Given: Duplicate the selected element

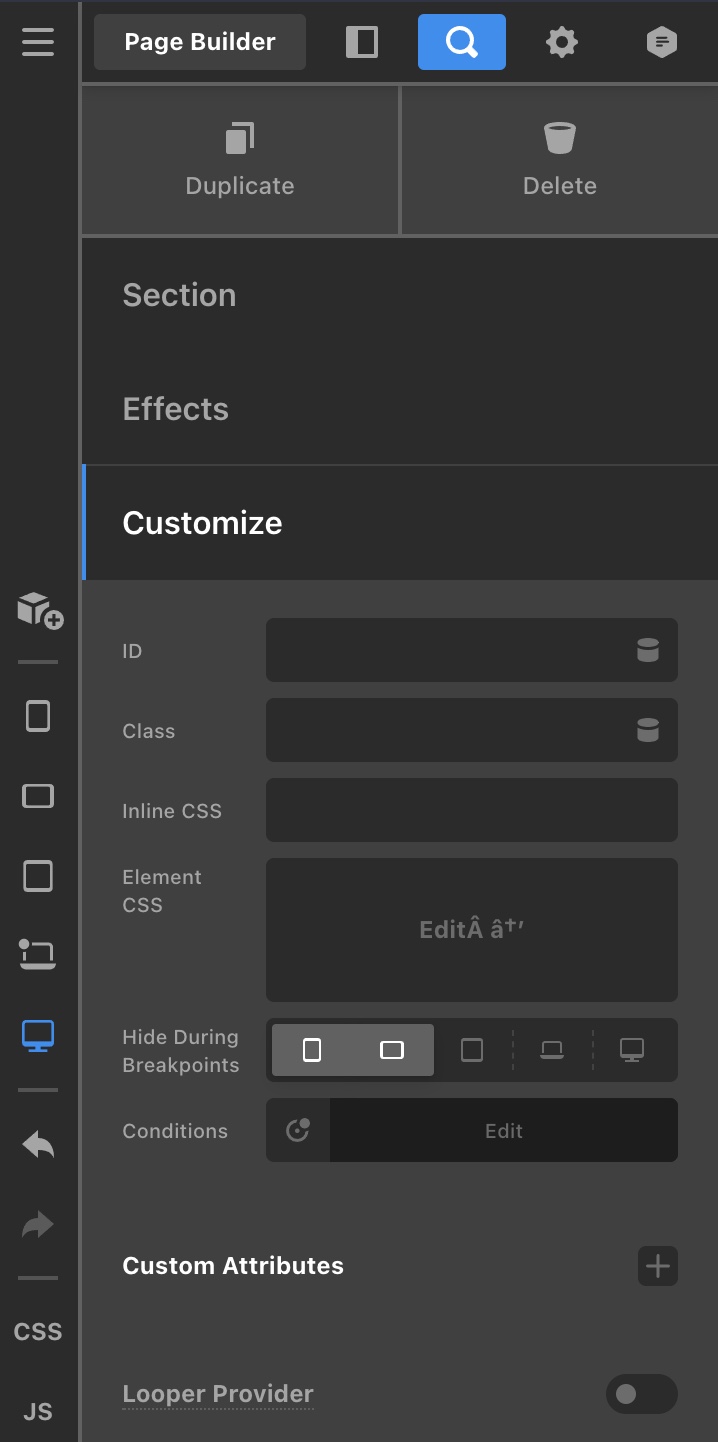Looking at the screenshot, I should click(x=240, y=160).
